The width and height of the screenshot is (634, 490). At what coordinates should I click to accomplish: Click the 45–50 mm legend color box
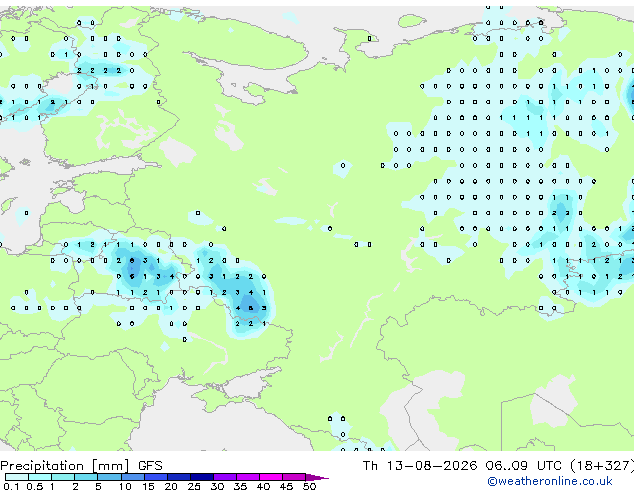pyautogui.click(x=294, y=477)
